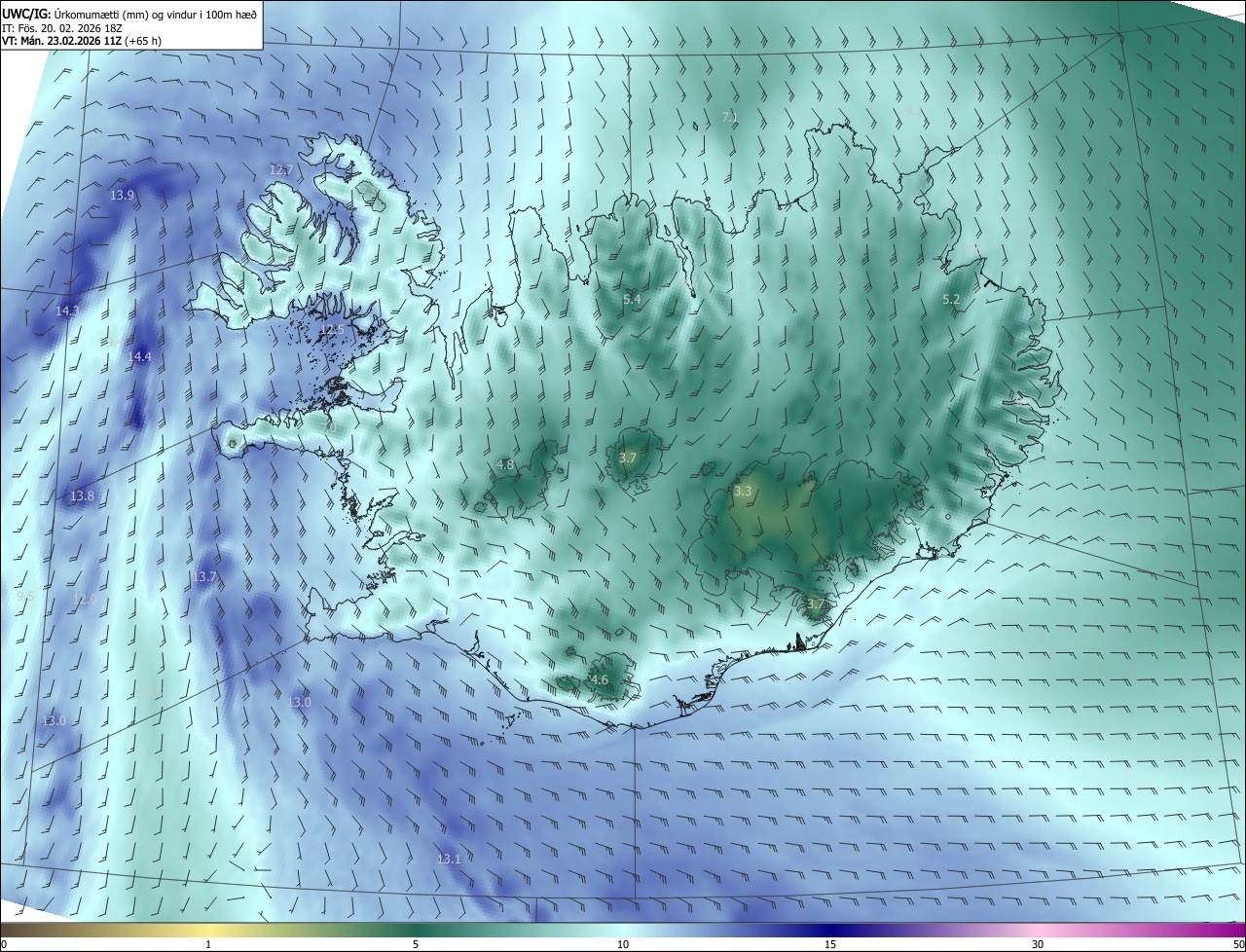1246x952 pixels.
Task: Click the 5.4 value label on the map
Action: point(632,300)
